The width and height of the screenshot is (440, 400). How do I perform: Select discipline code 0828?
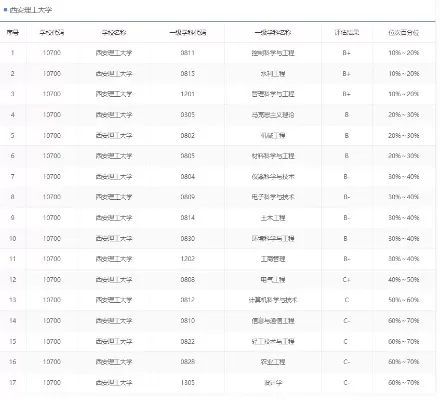[x=188, y=362]
